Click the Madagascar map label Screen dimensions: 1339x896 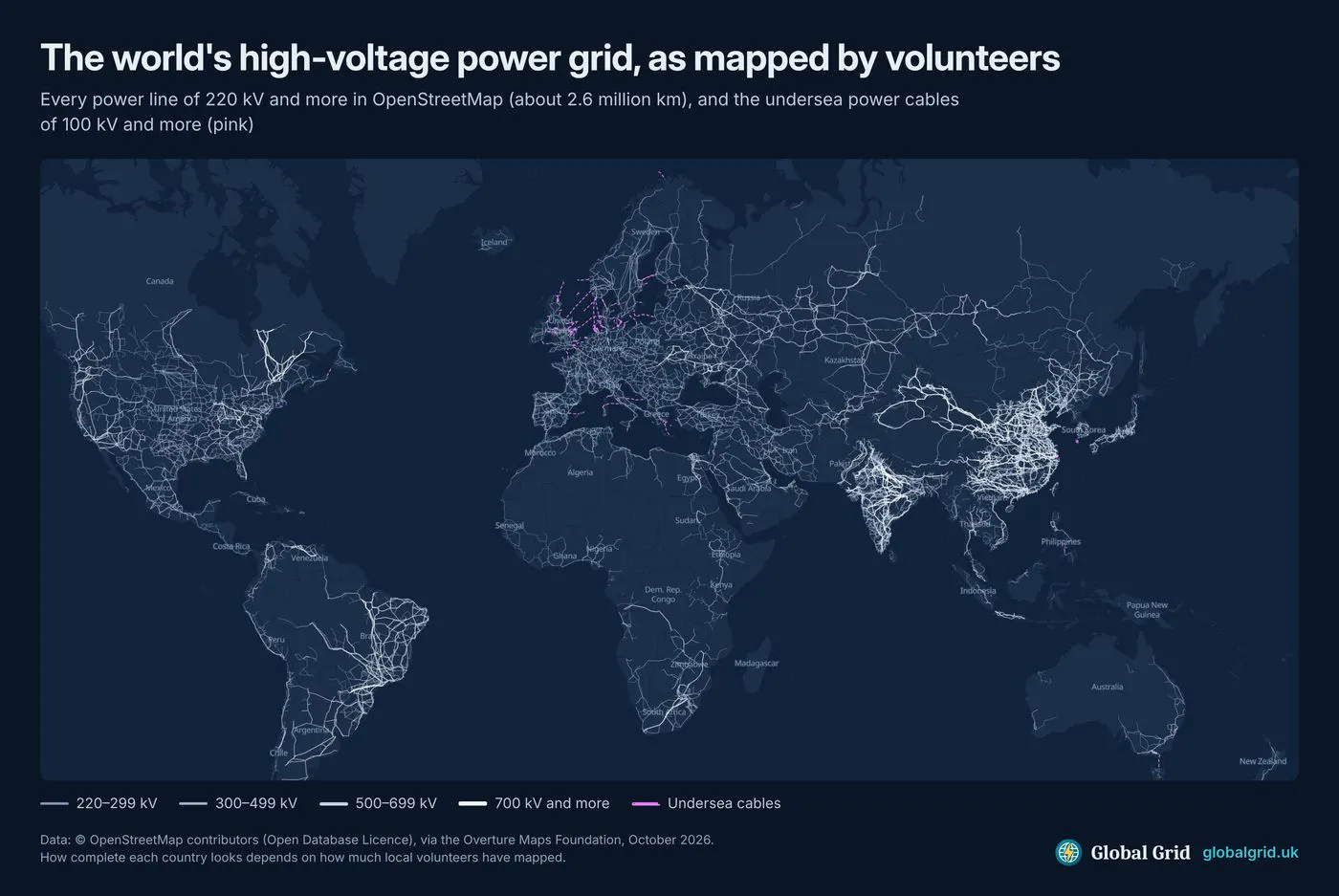pos(757,663)
